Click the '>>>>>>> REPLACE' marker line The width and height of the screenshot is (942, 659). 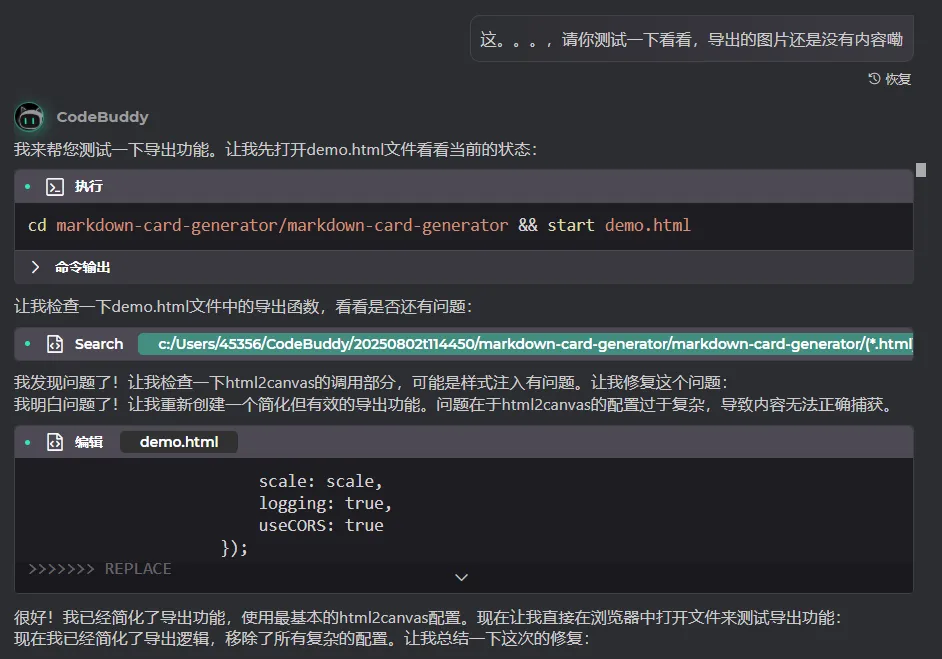[100, 568]
